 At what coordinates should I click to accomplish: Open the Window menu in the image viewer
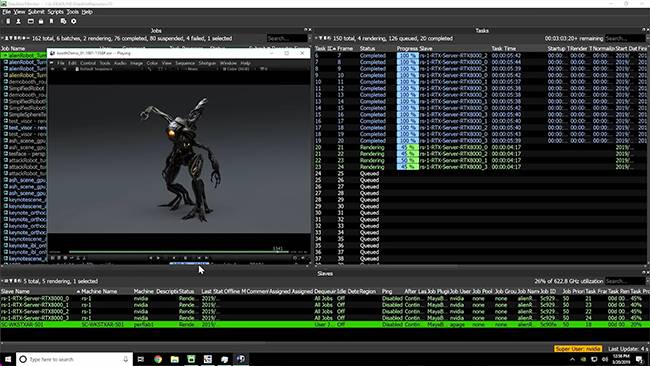click(x=228, y=63)
